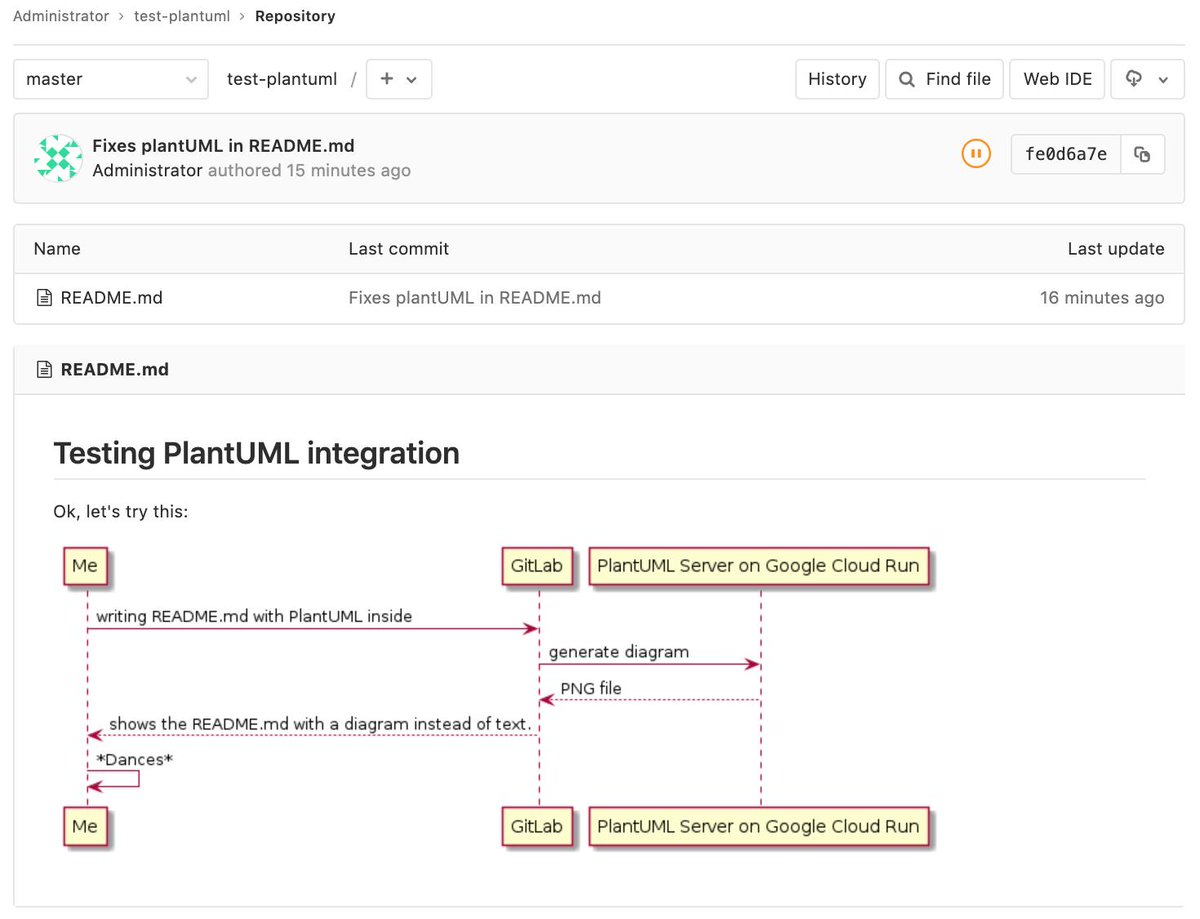Go to Administrator in breadcrumb
The image size is (1200, 919).
click(x=61, y=16)
